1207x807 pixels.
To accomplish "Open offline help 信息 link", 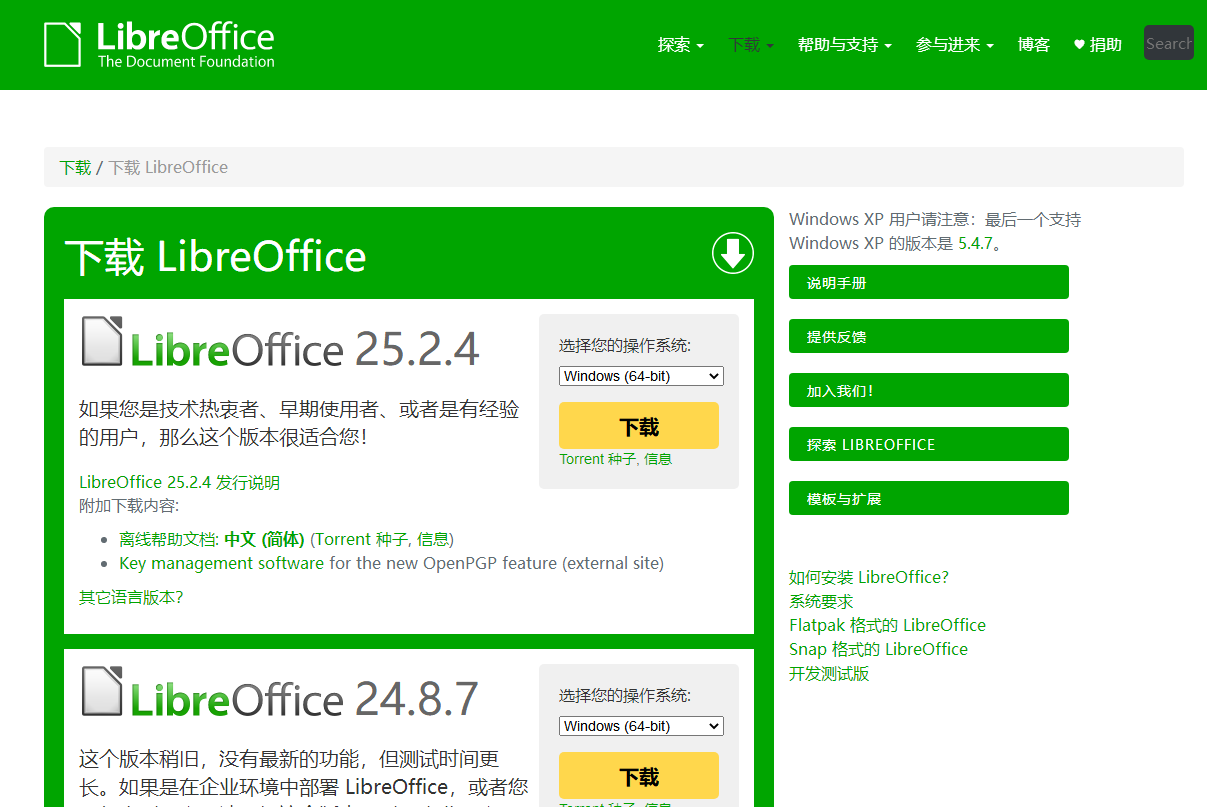I will pyautogui.click(x=433, y=539).
